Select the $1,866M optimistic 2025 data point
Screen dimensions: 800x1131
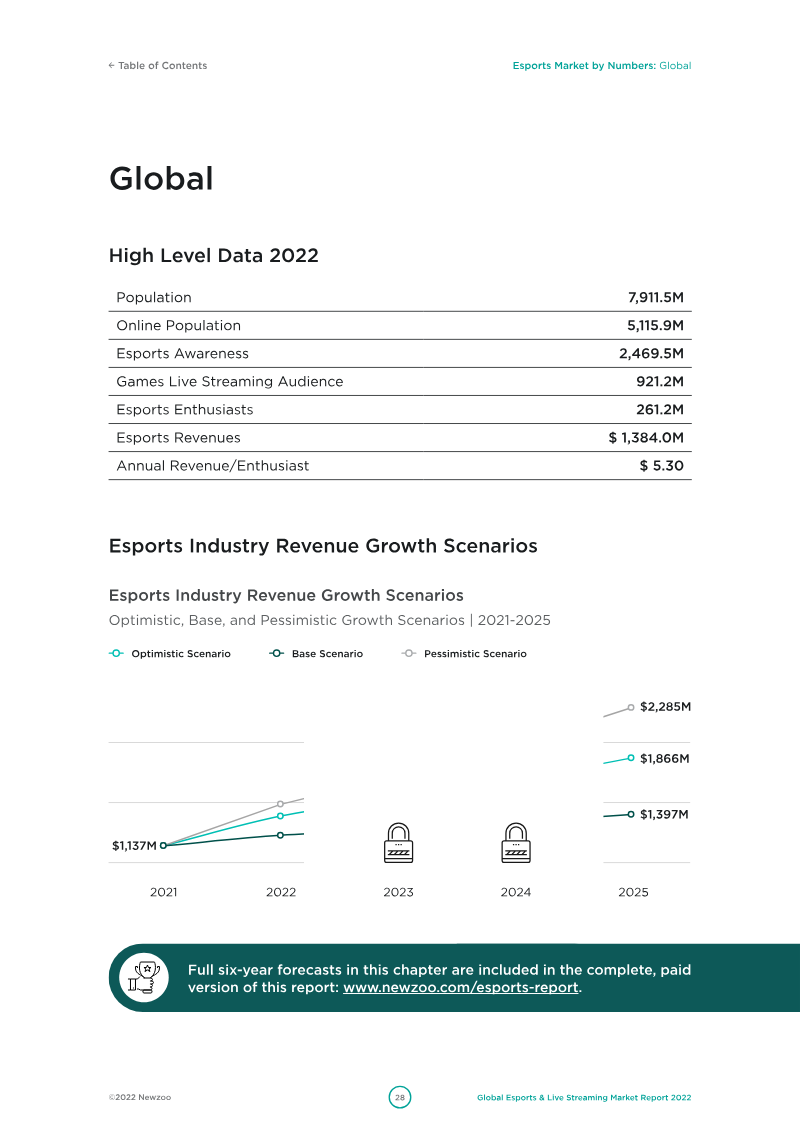(630, 758)
